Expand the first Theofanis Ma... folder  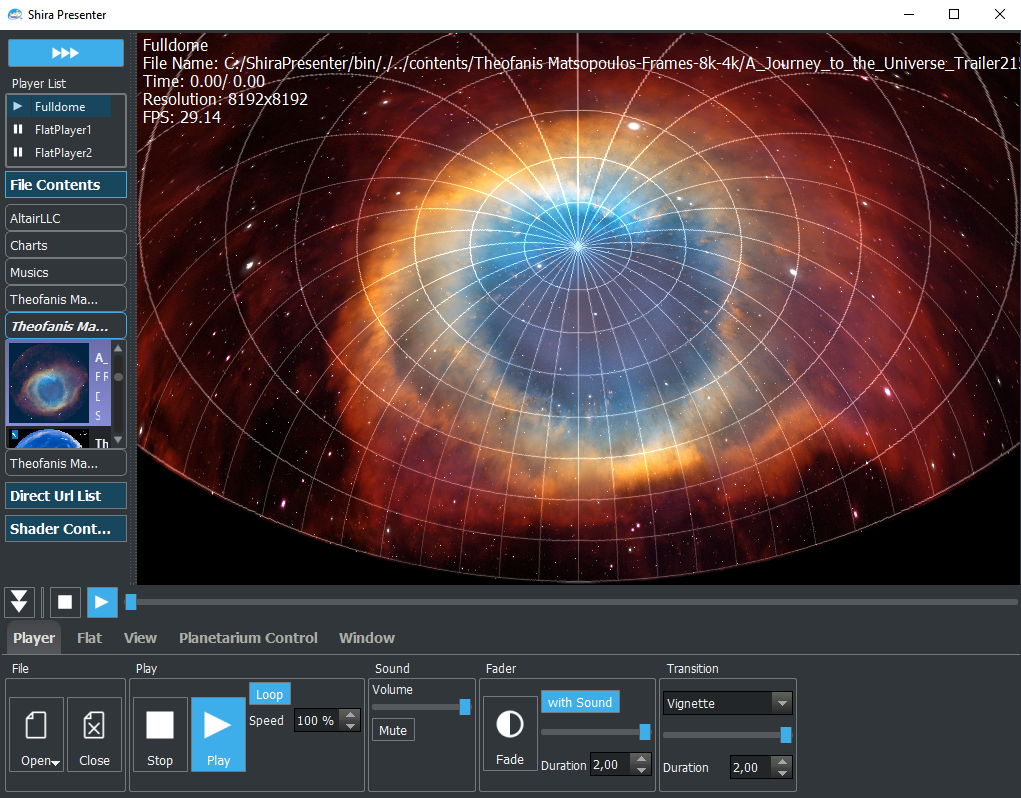coord(66,299)
